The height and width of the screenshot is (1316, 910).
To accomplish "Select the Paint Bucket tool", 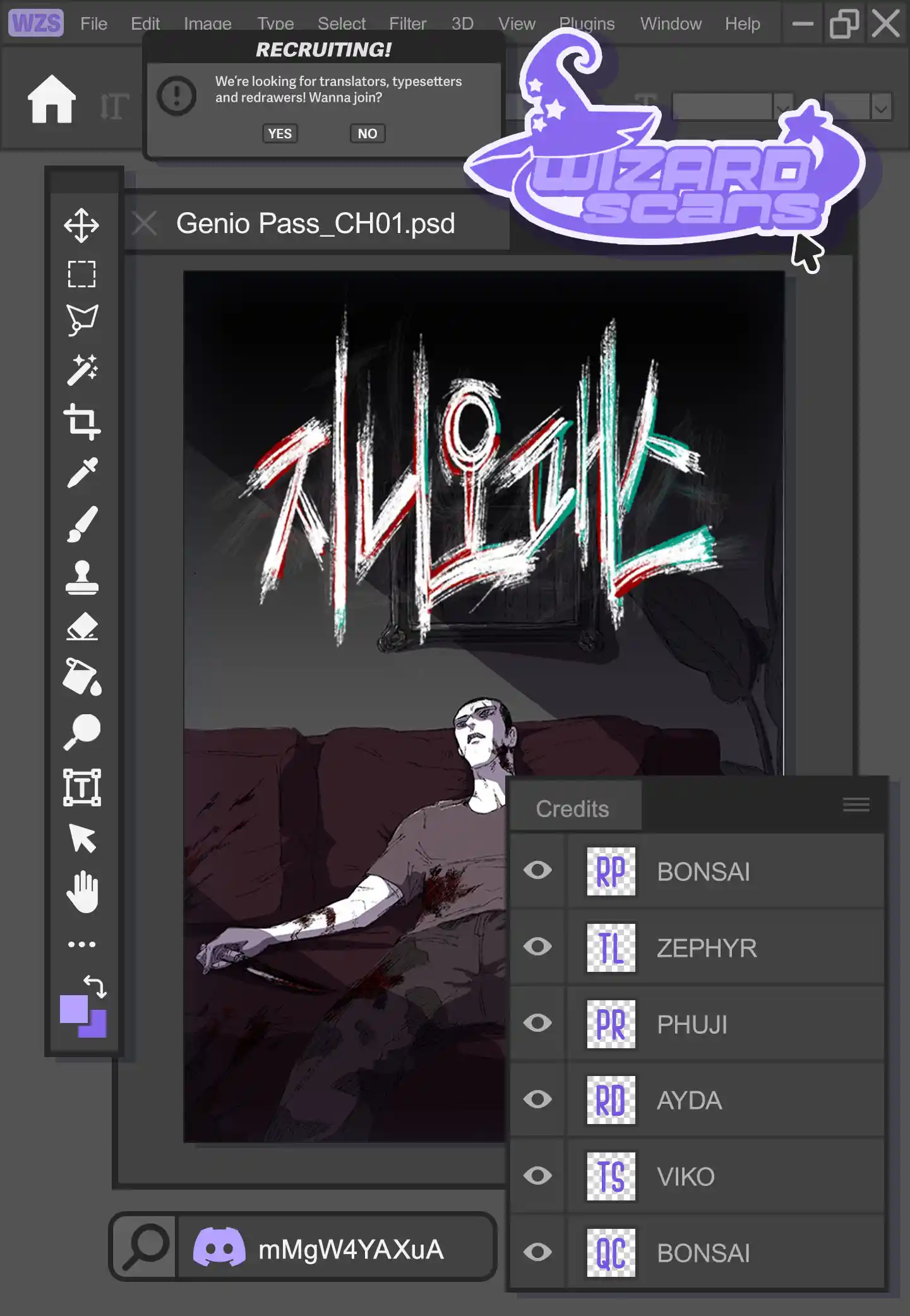I will [x=82, y=677].
